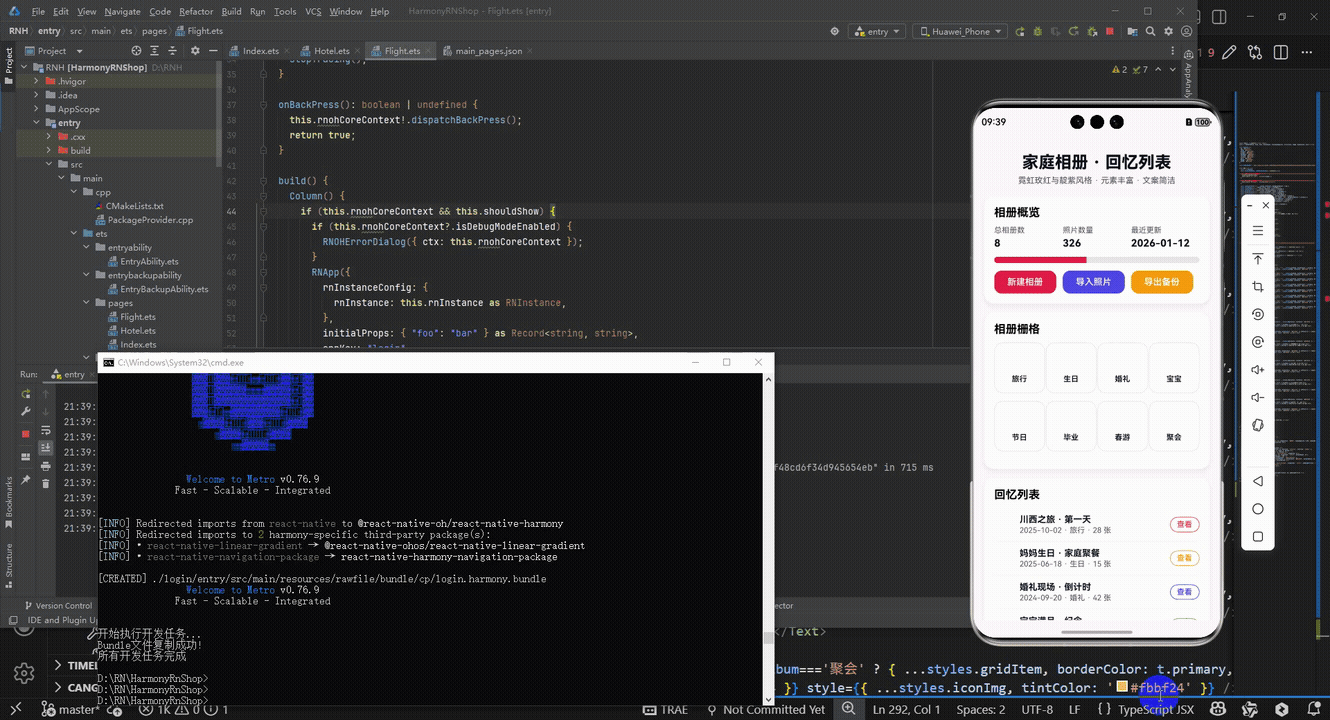
Task: Tap 查看 for 川西之旅·第一天
Action: pyautogui.click(x=1185, y=524)
